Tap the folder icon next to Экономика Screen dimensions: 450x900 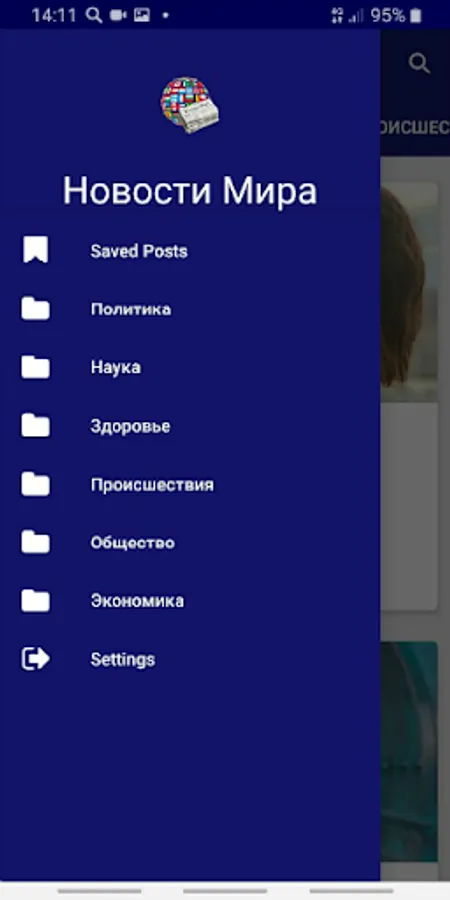(x=36, y=601)
